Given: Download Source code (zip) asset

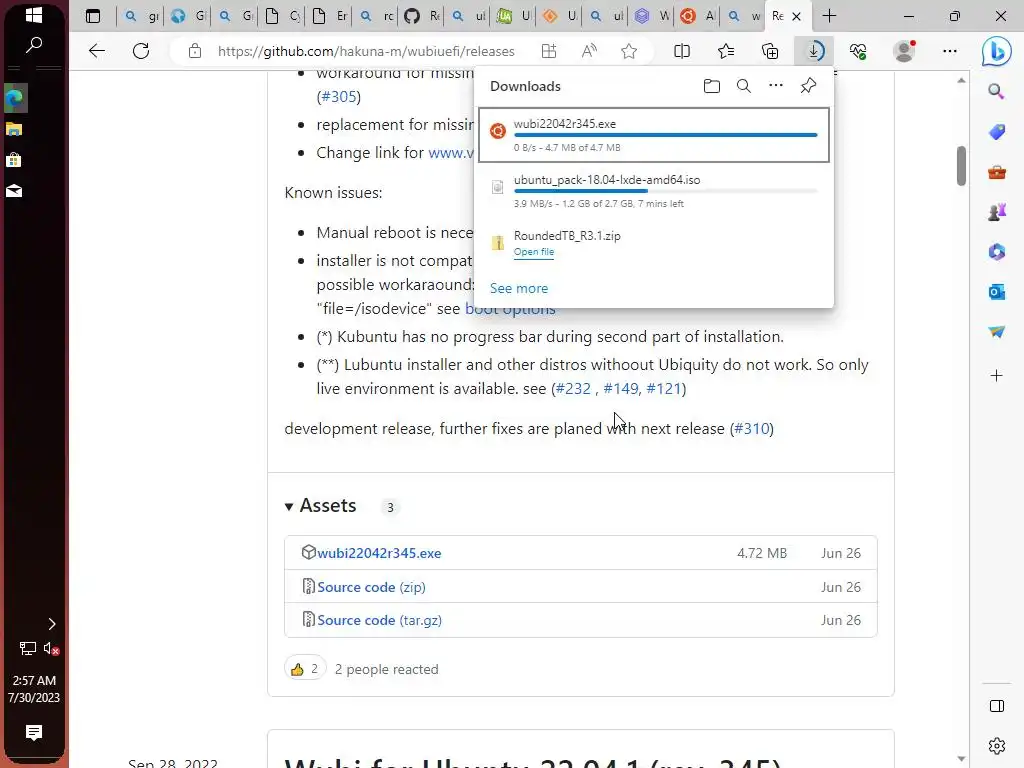Looking at the screenshot, I should click(x=371, y=587).
